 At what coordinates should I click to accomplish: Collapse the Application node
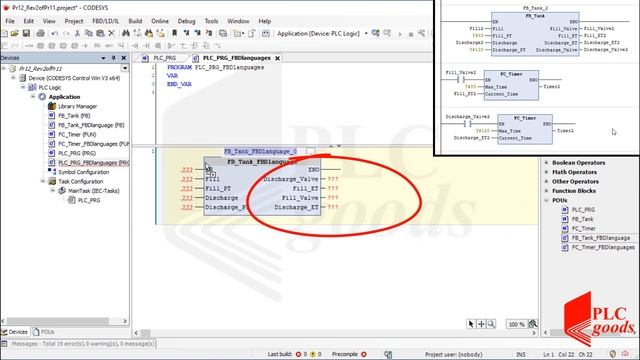coord(33,96)
